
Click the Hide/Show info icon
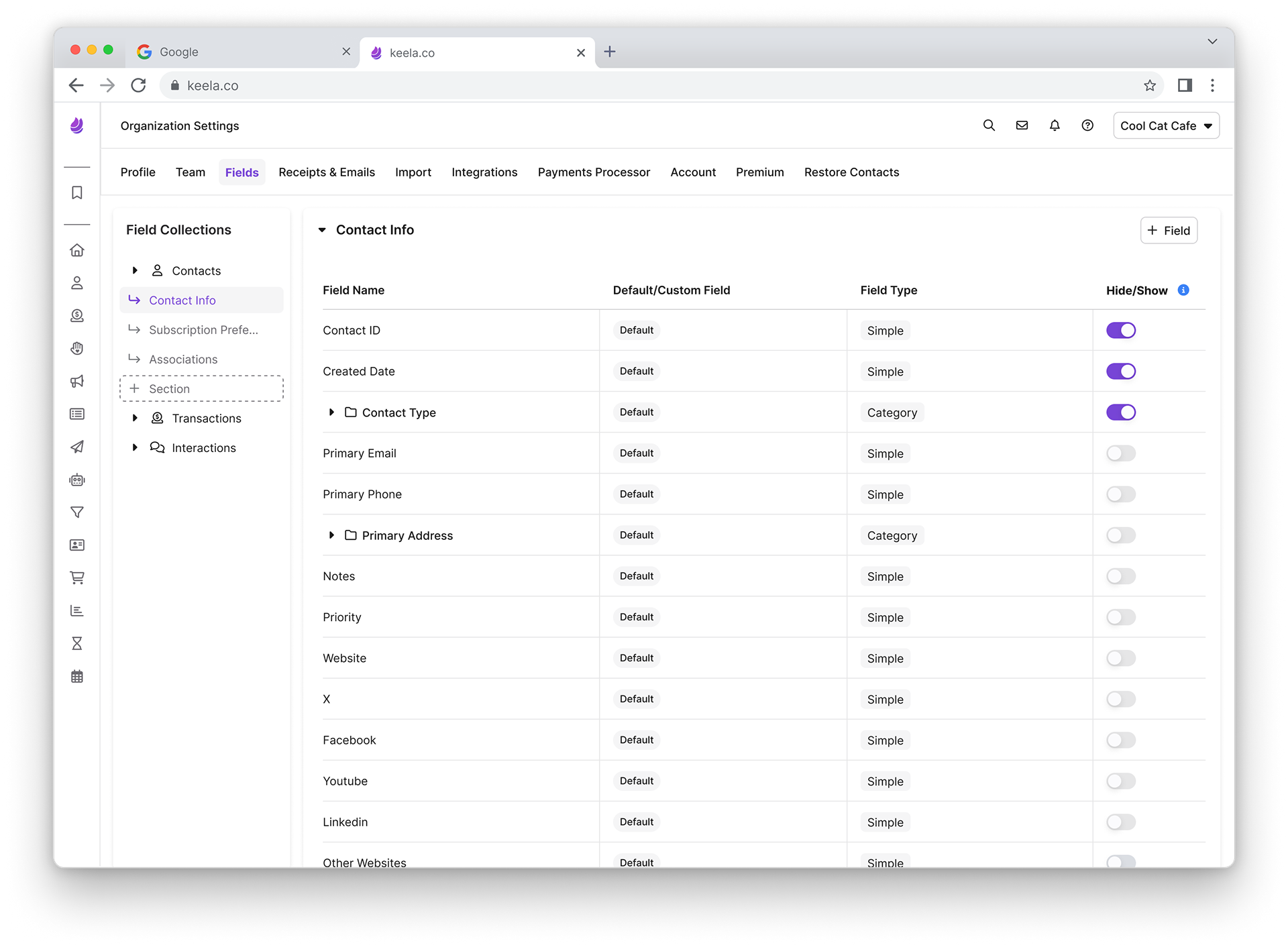pos(1183,290)
